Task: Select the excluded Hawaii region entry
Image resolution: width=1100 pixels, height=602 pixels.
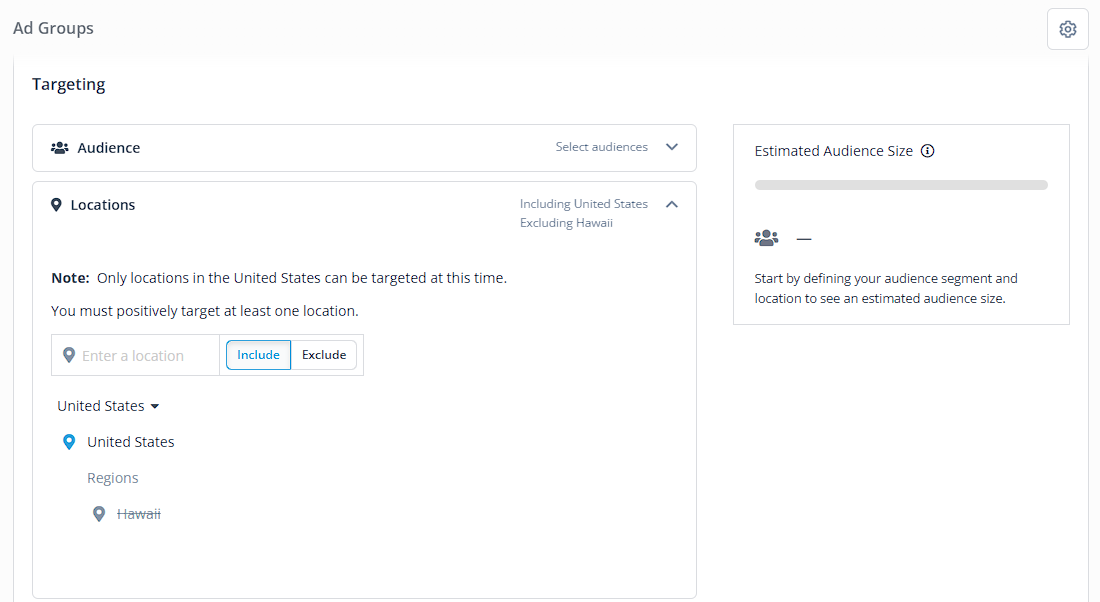Action: [138, 514]
